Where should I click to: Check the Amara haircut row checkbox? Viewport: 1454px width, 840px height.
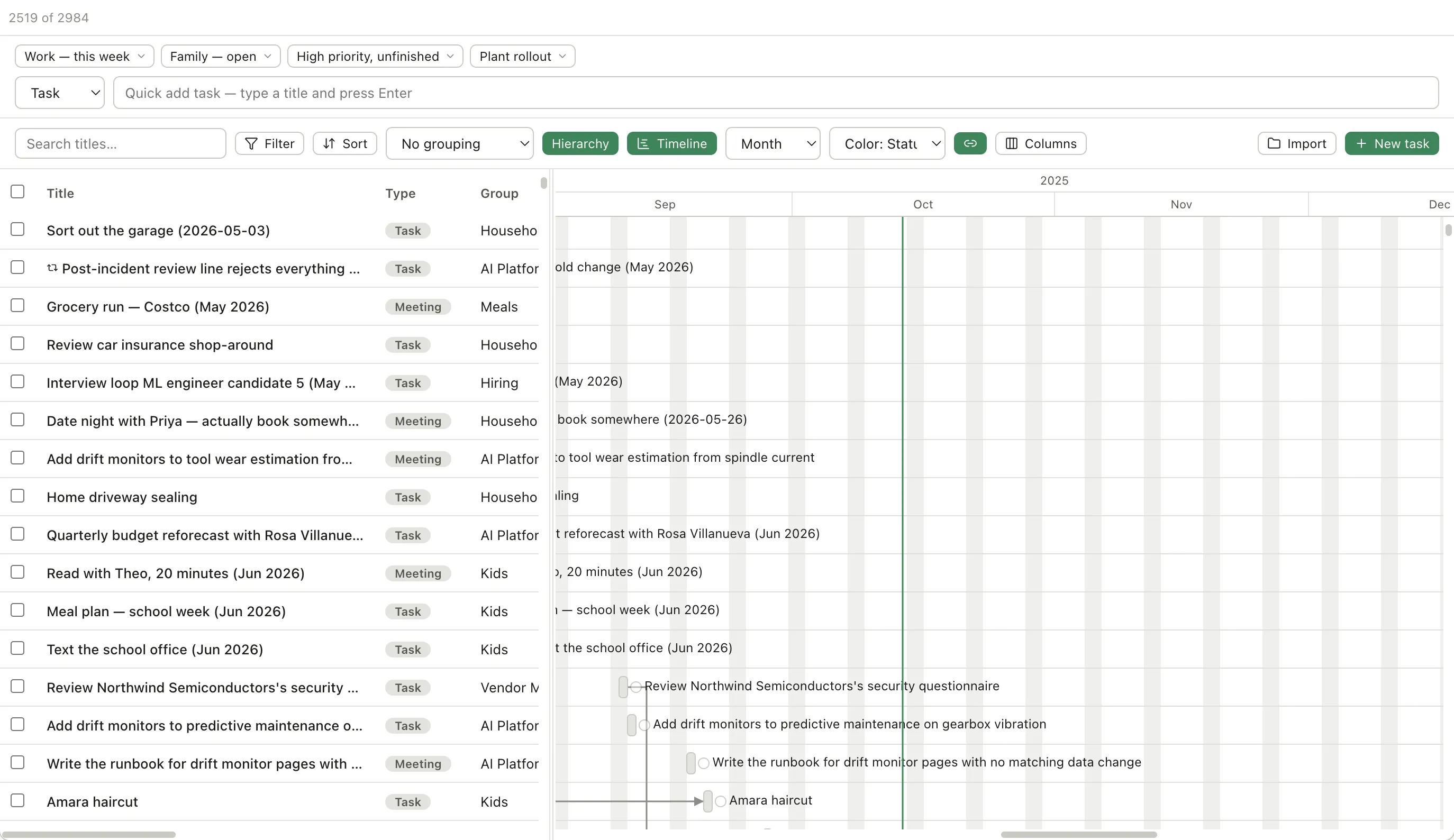[x=17, y=800]
